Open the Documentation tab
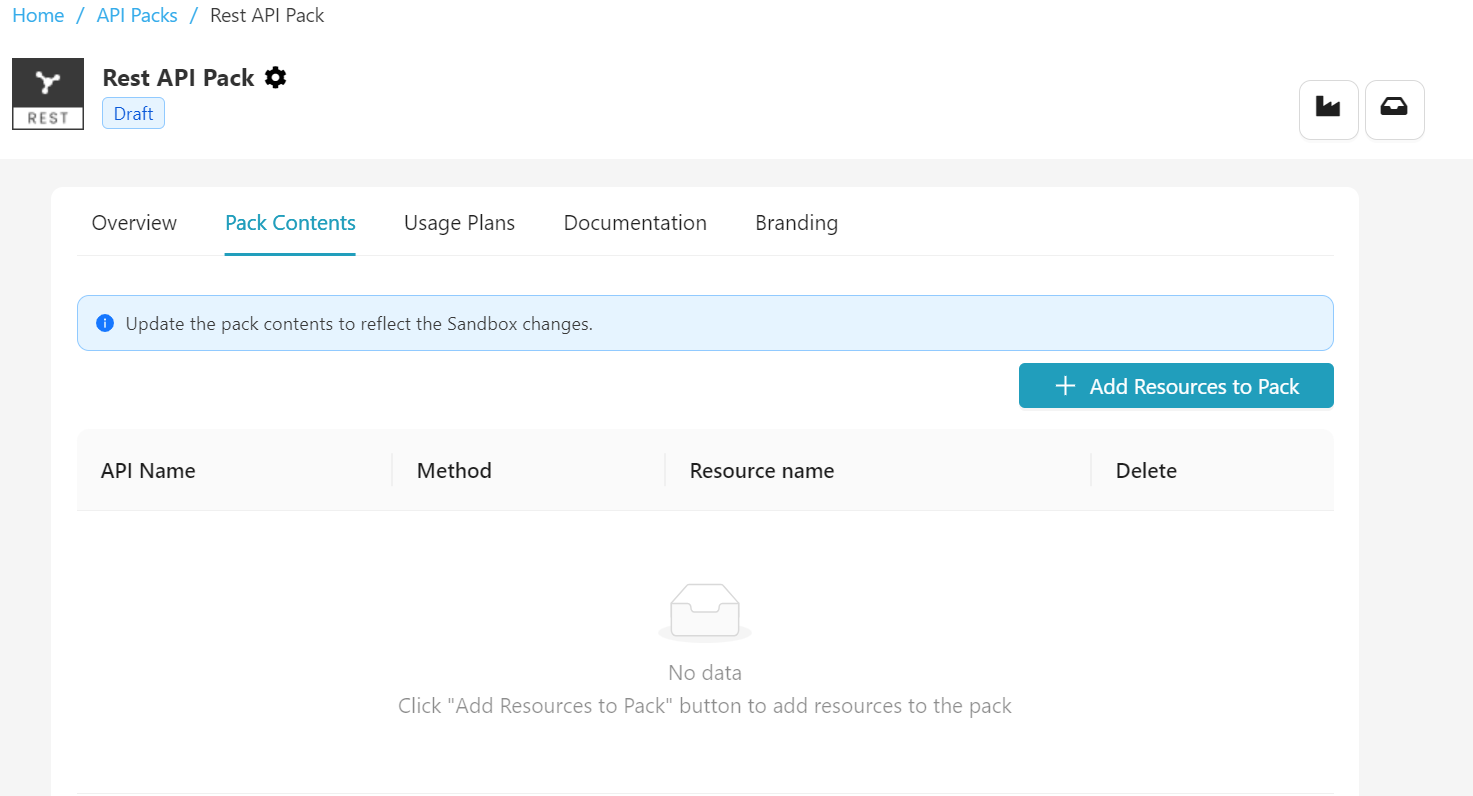1473x796 pixels. click(635, 223)
